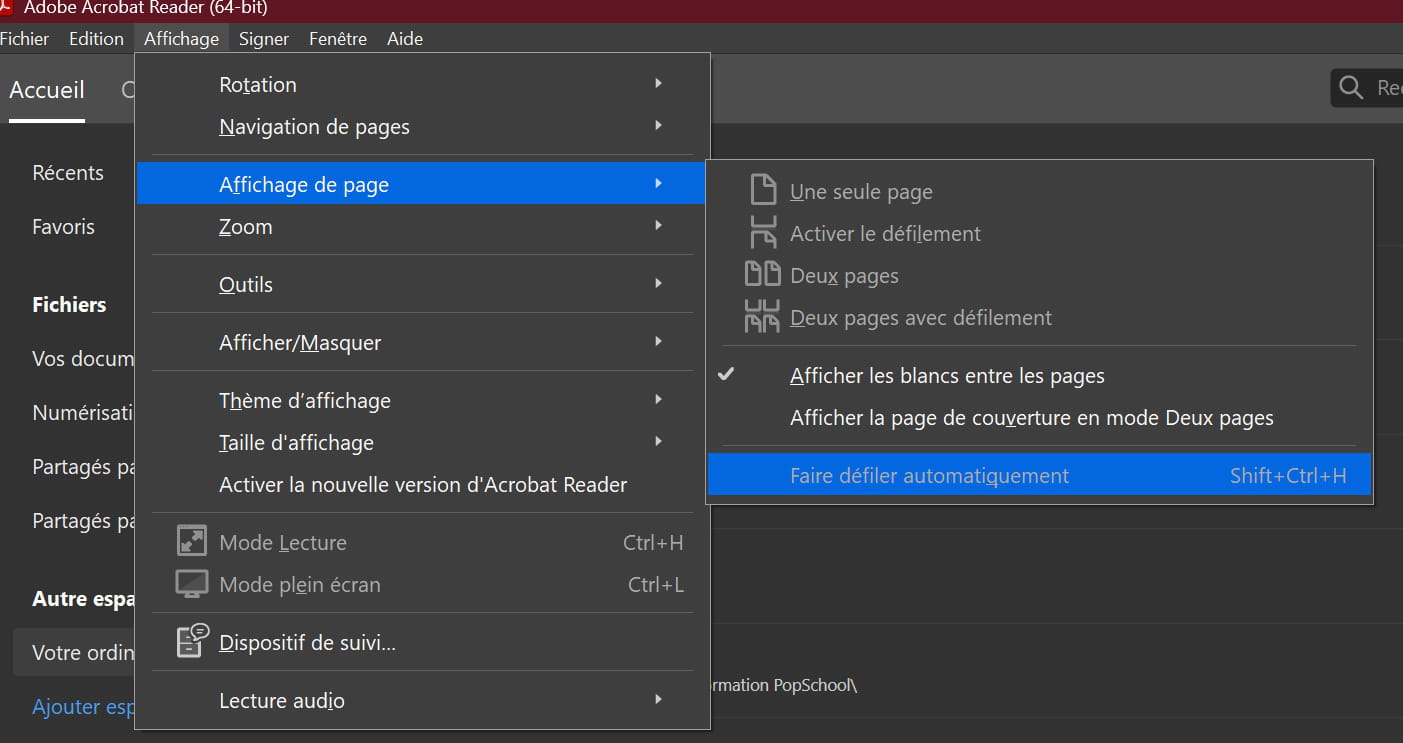
Task: Click the Ajouter espace link
Action: pos(83,707)
